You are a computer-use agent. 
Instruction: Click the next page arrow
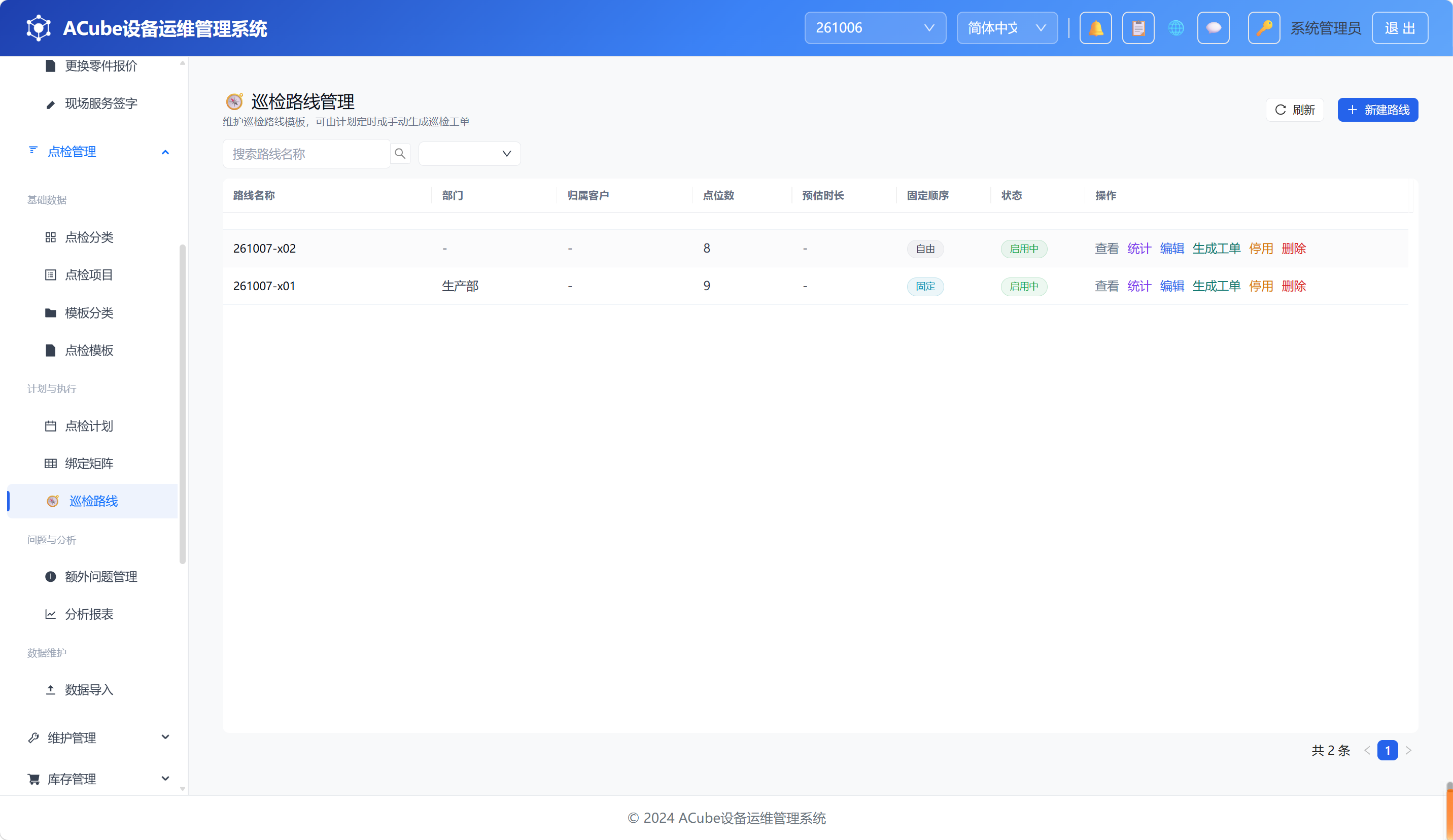1408,750
